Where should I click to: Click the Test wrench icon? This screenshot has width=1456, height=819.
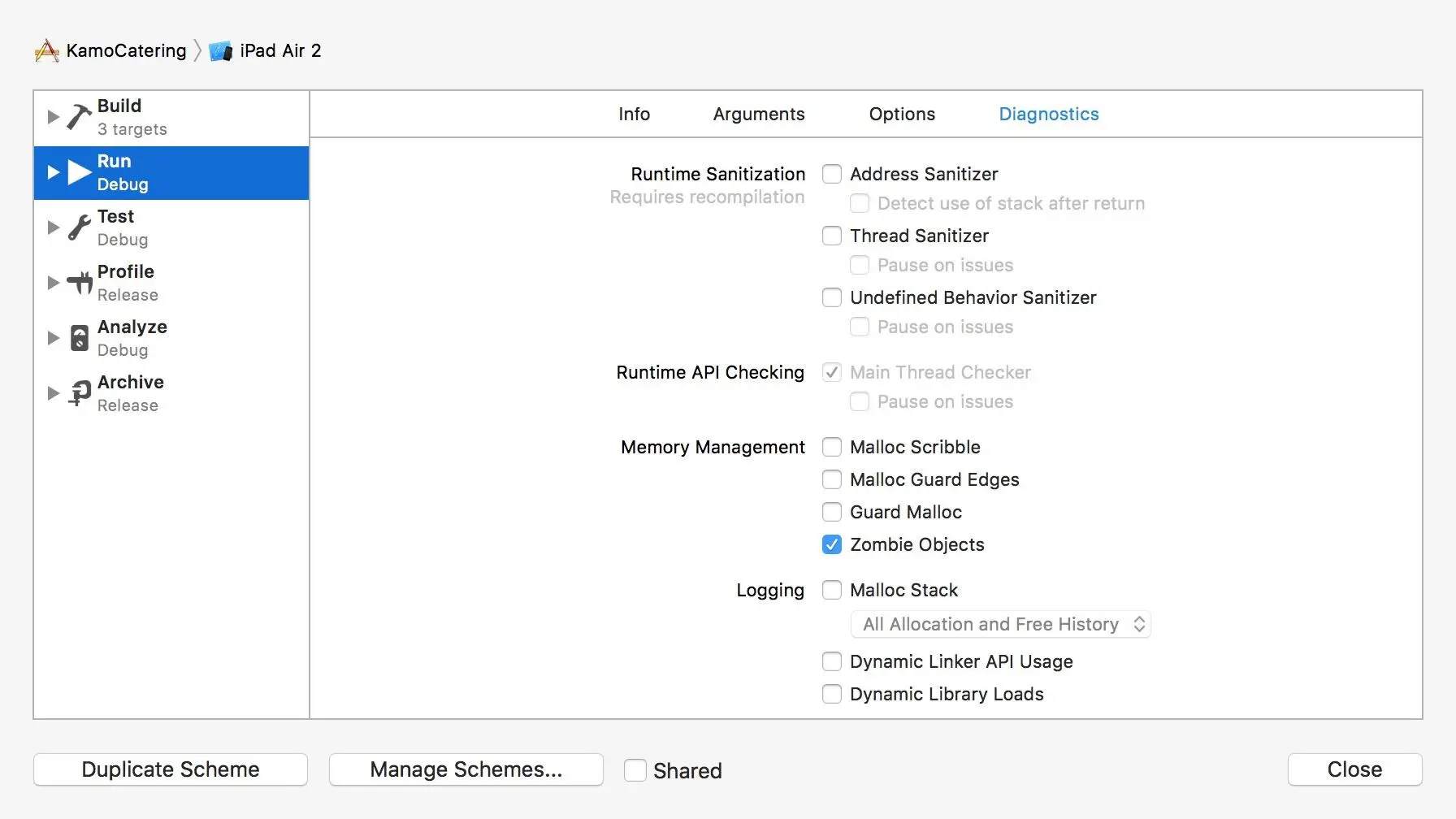[79, 227]
